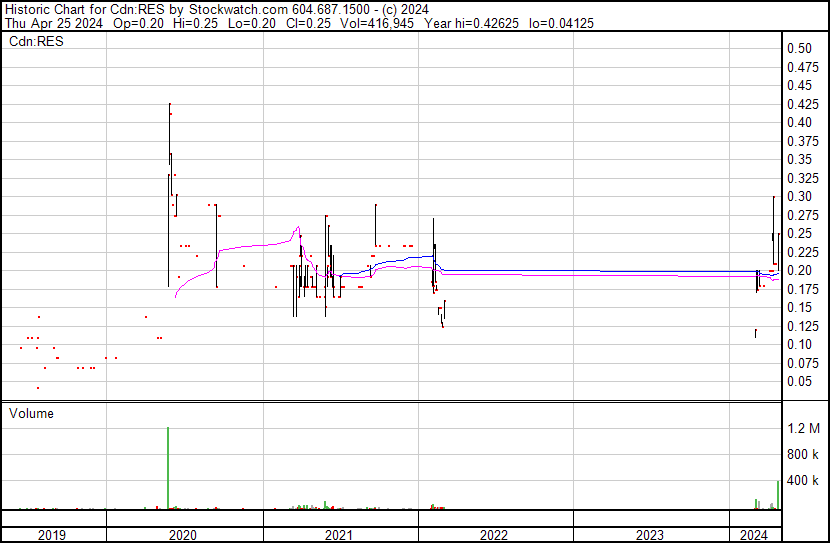Click the 0.50 price axis label
This screenshot has height=543, width=830.
pyautogui.click(x=798, y=48)
